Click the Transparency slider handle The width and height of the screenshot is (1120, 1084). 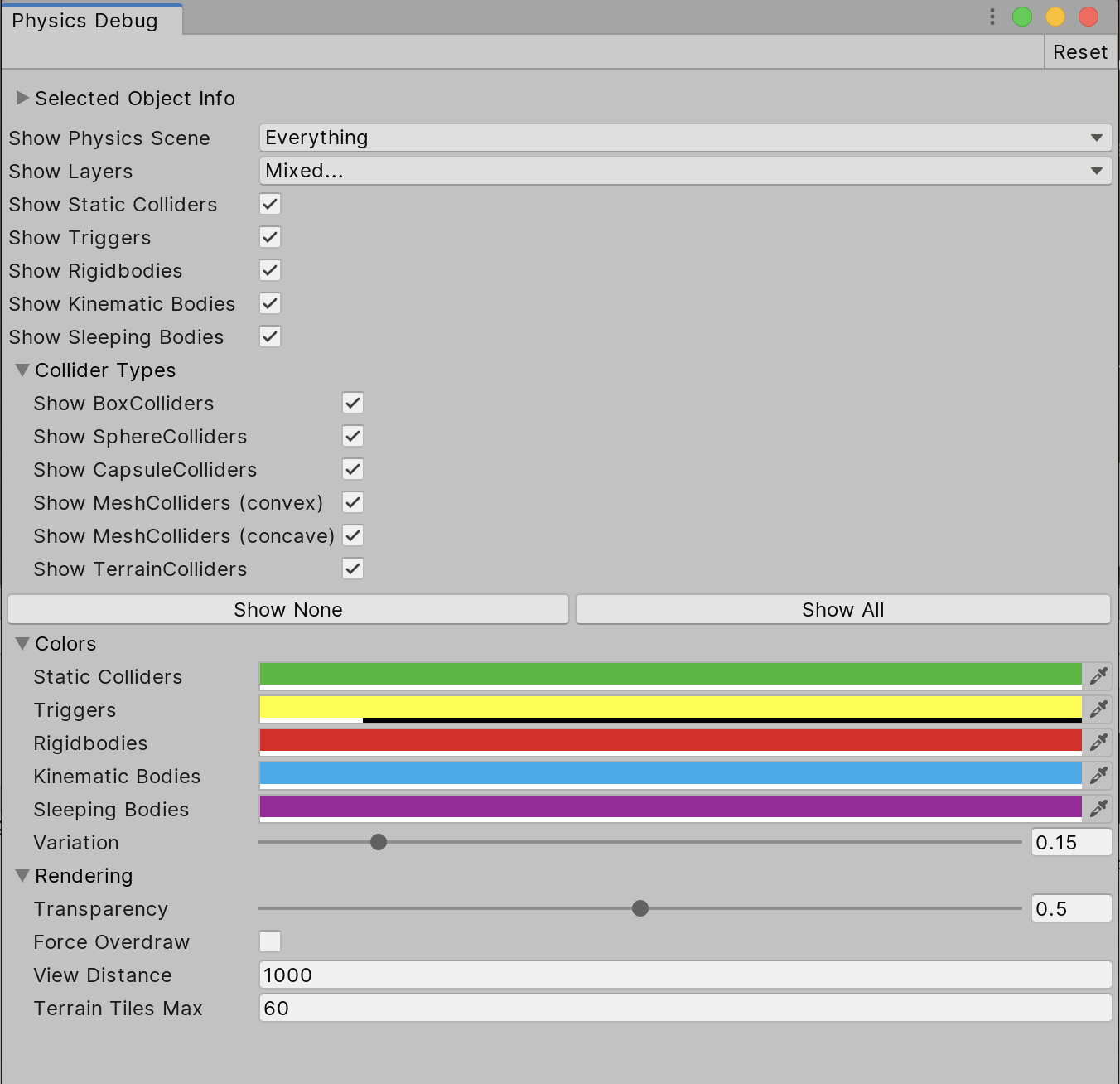640,908
